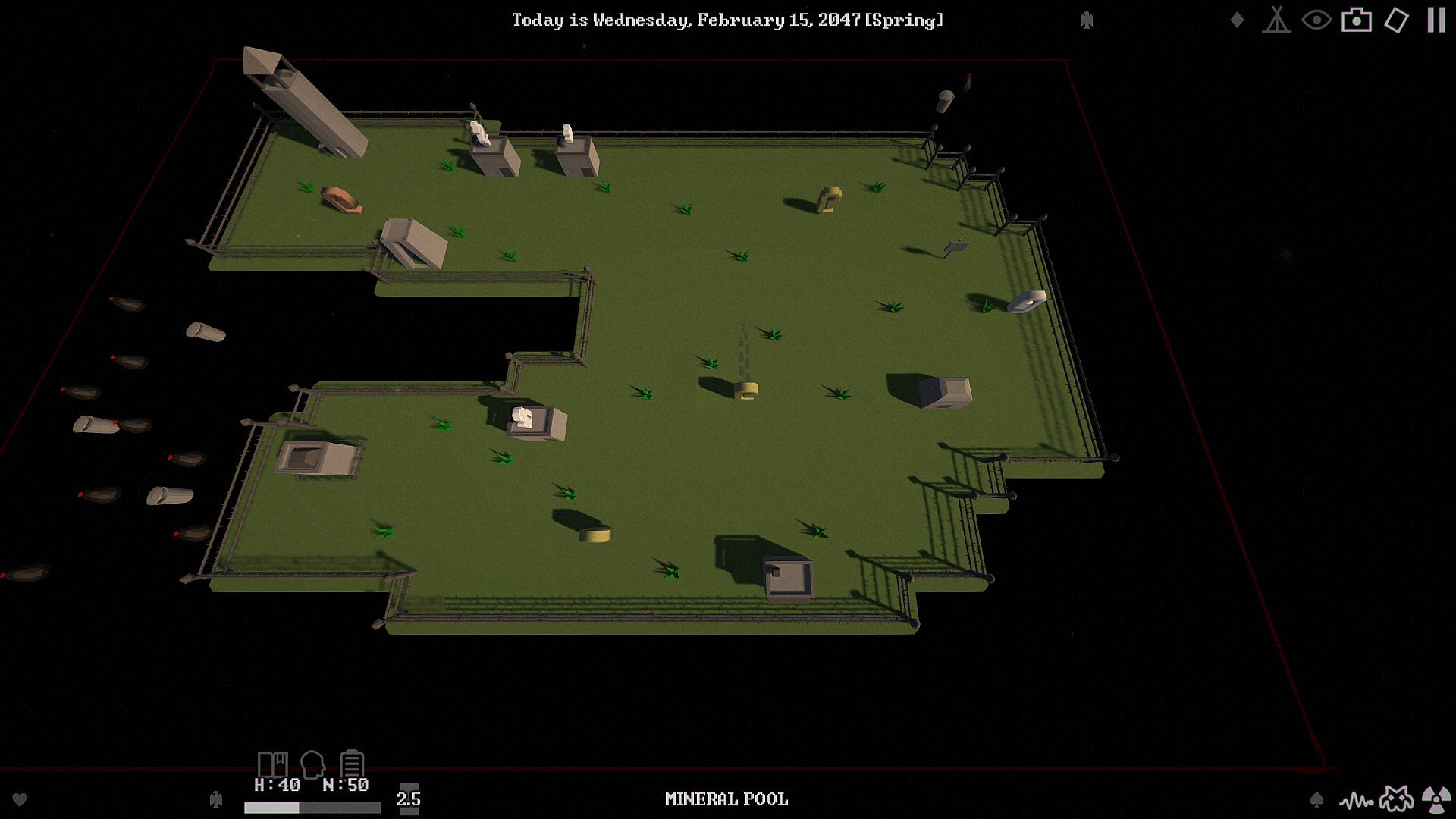The image size is (1456, 819).
Task: Click the heart icon bottom left
Action: click(x=20, y=799)
